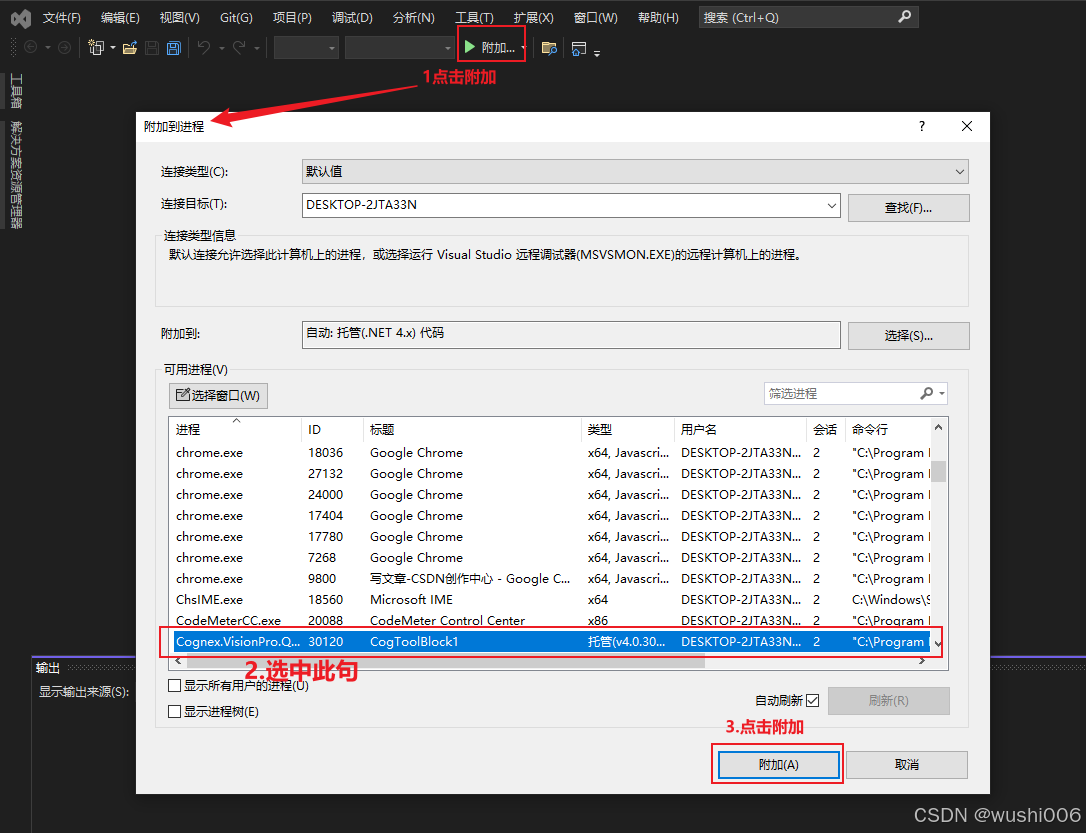Open the 调试(D) menu
This screenshot has height=833, width=1086.
(352, 17)
